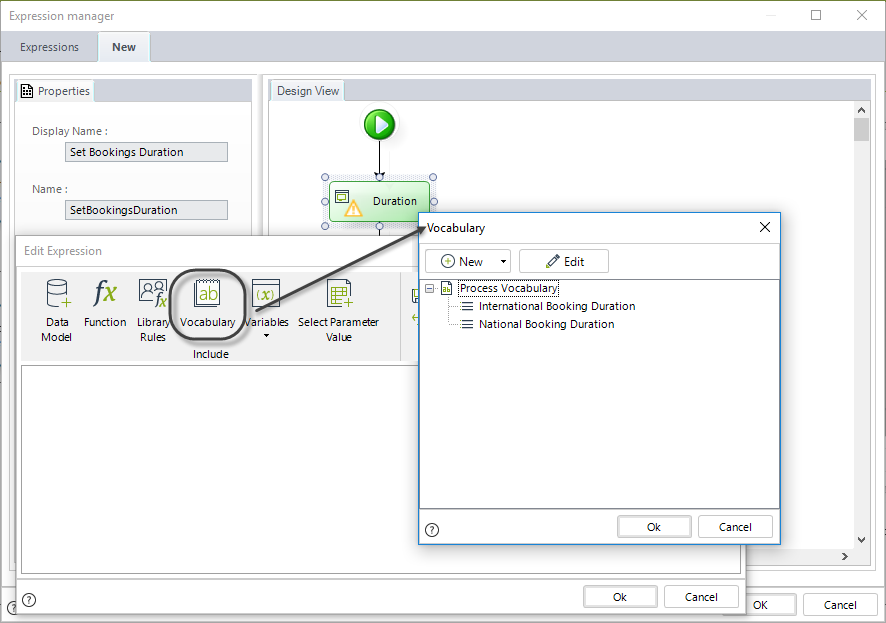
Task: Click the Design View vertical scrollbar thumb
Action: [x=861, y=130]
